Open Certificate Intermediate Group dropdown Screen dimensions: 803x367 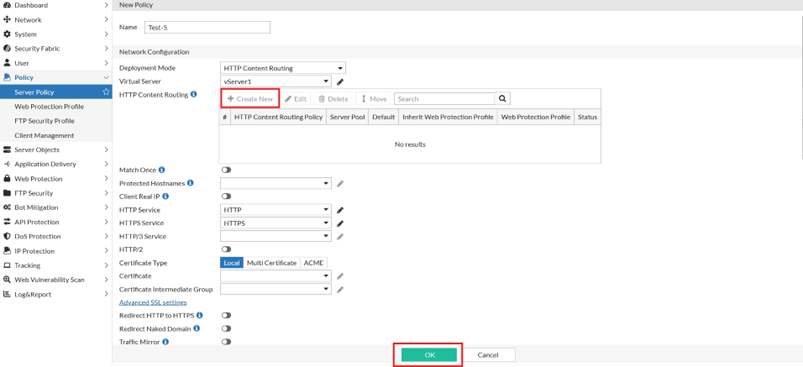pos(276,290)
